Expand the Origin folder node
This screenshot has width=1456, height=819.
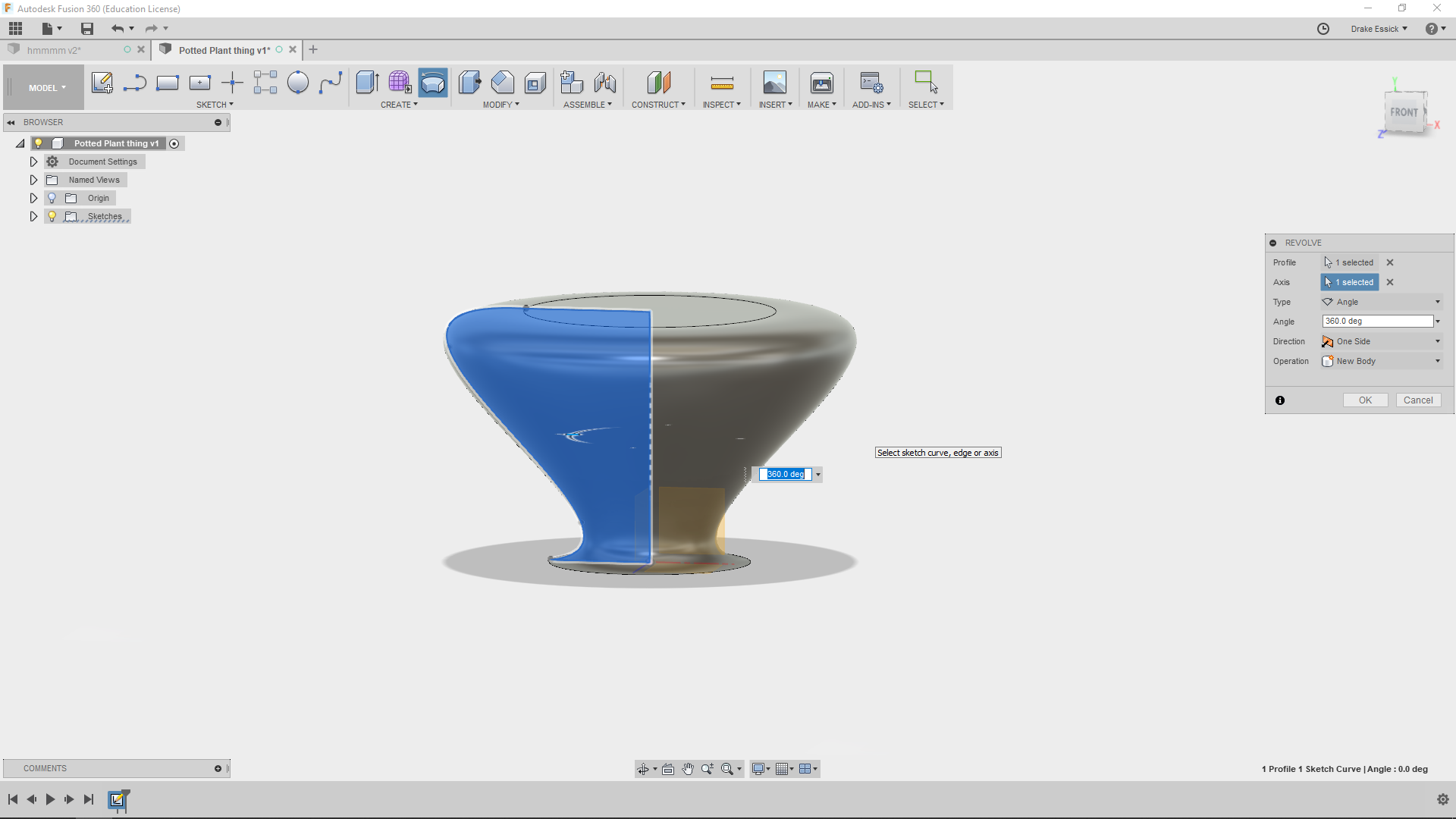click(x=33, y=198)
